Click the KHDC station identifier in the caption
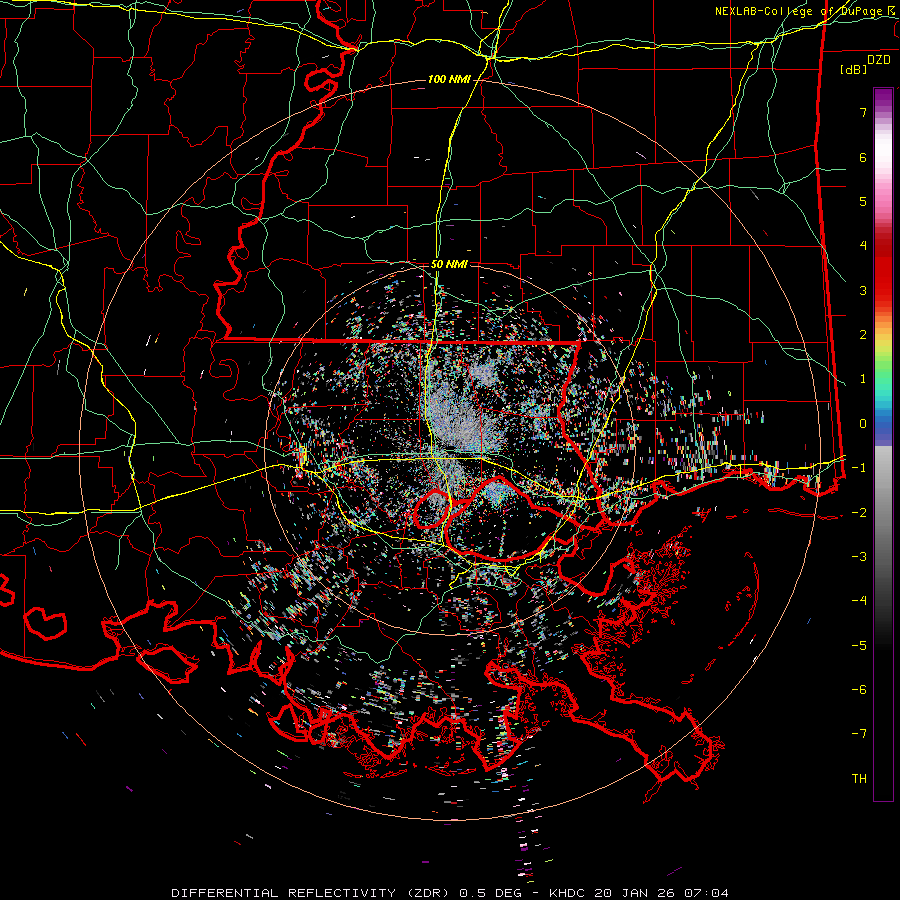Image resolution: width=900 pixels, height=900 pixels. click(x=568, y=893)
